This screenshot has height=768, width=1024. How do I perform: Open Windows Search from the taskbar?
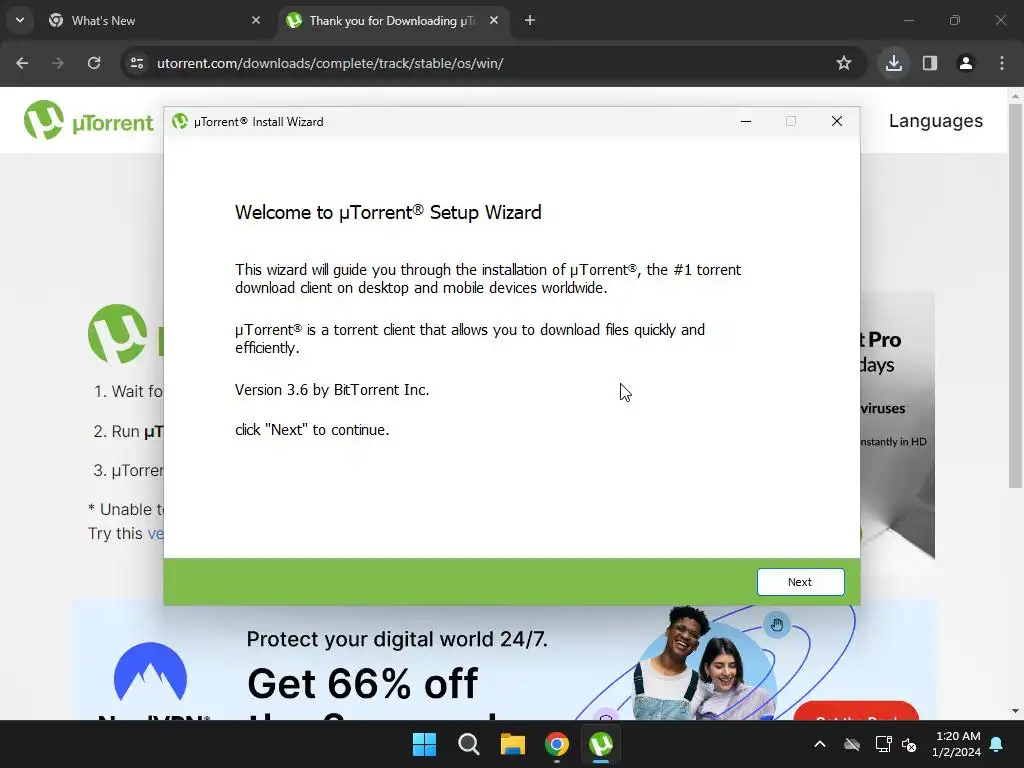[x=468, y=744]
